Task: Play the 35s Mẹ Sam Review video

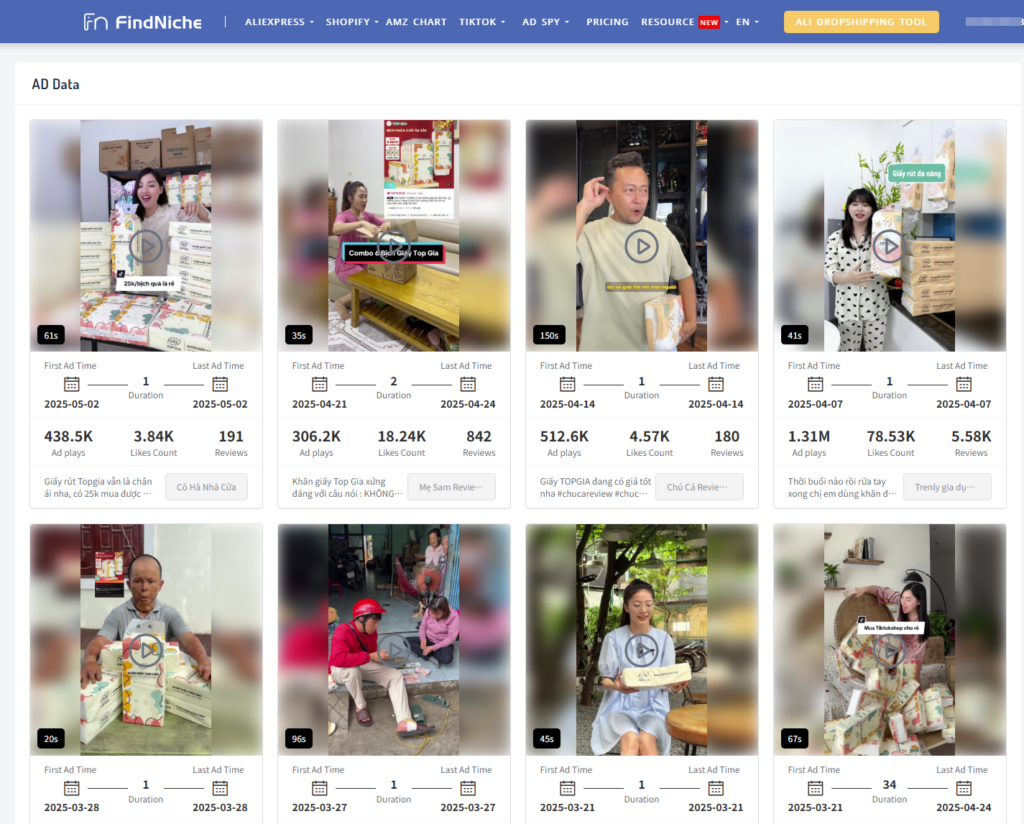Action: (x=394, y=246)
